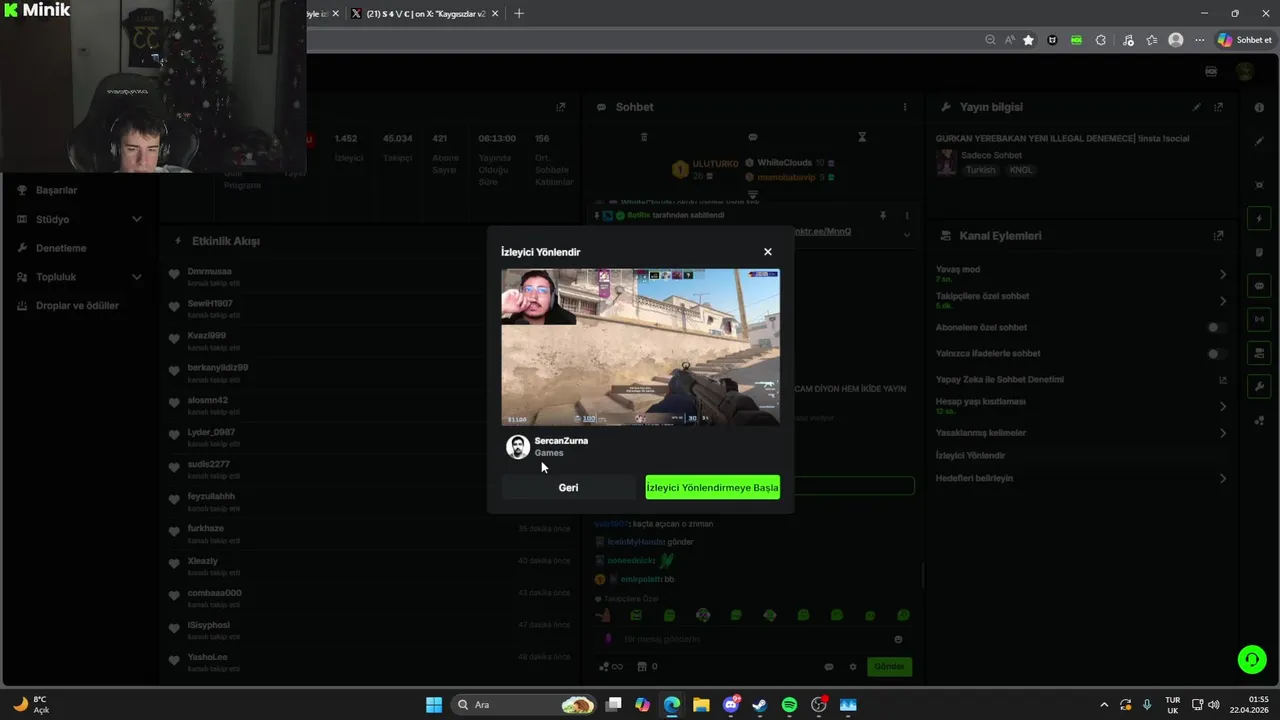Click the wrench icon in right rail
This screenshot has width=1280, height=720.
coord(1259,387)
